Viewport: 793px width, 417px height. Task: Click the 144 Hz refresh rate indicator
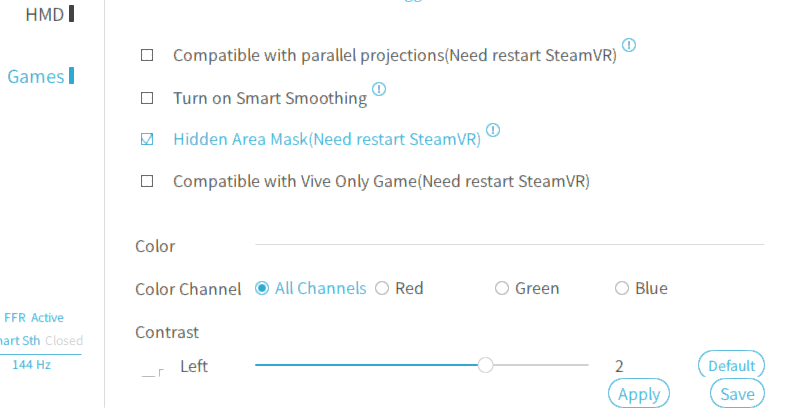click(x=31, y=364)
